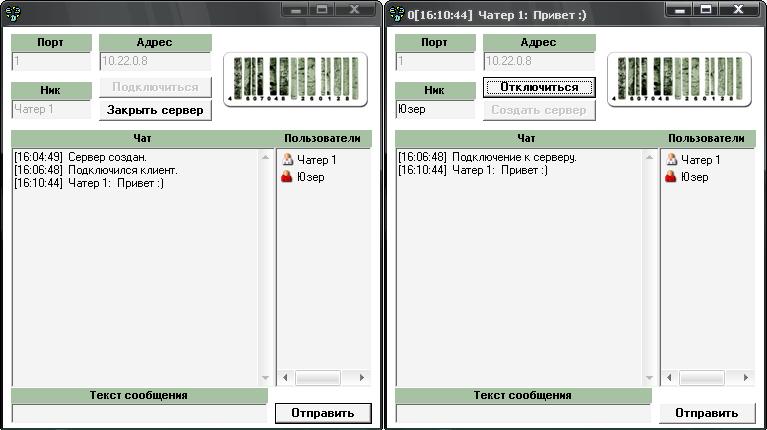
Task: Click the right users list's horizontal scrollbar thumb
Action: click(702, 378)
